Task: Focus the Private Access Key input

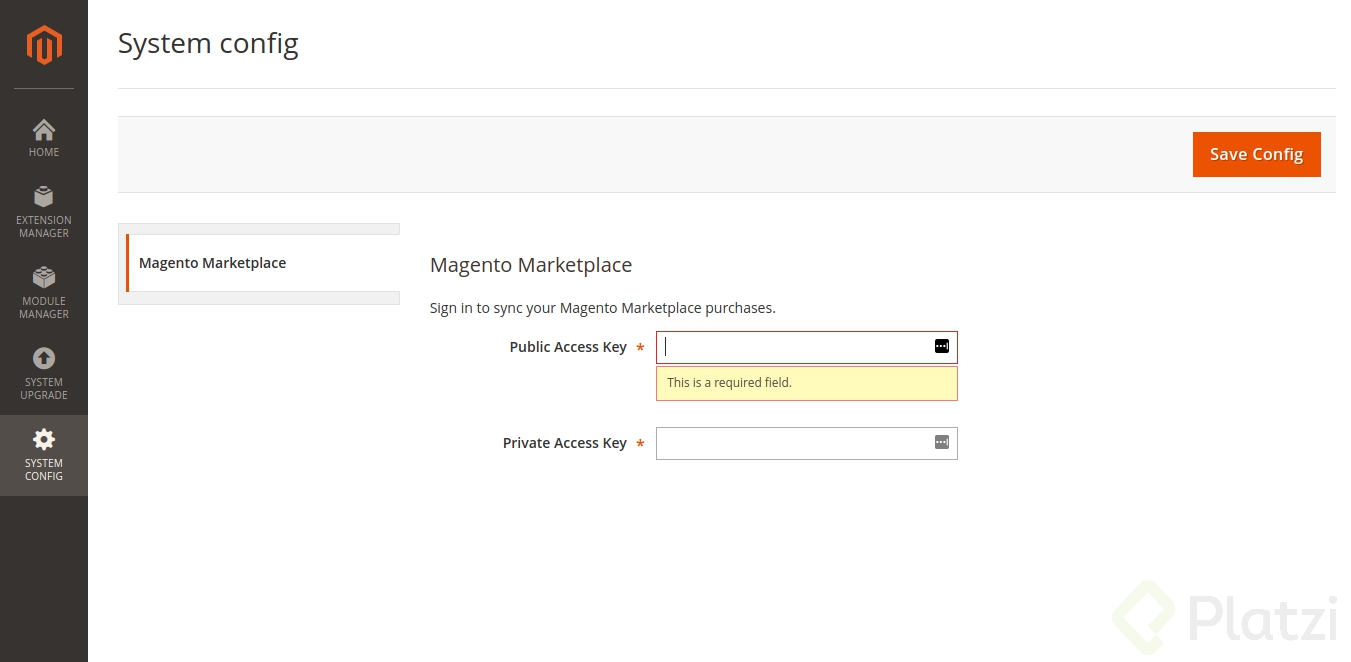Action: point(806,443)
